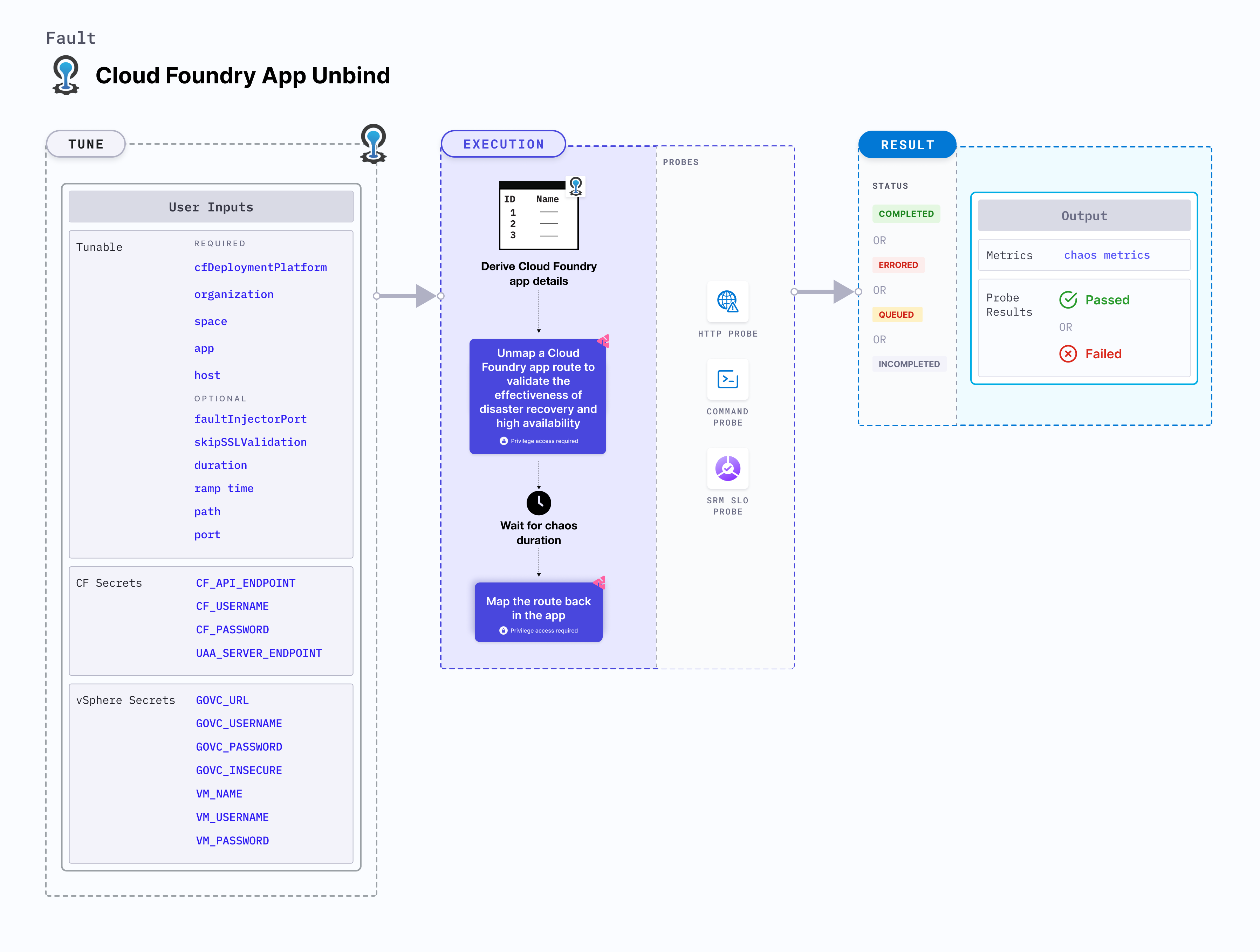Click the 'Failed' result text

tap(1103, 353)
